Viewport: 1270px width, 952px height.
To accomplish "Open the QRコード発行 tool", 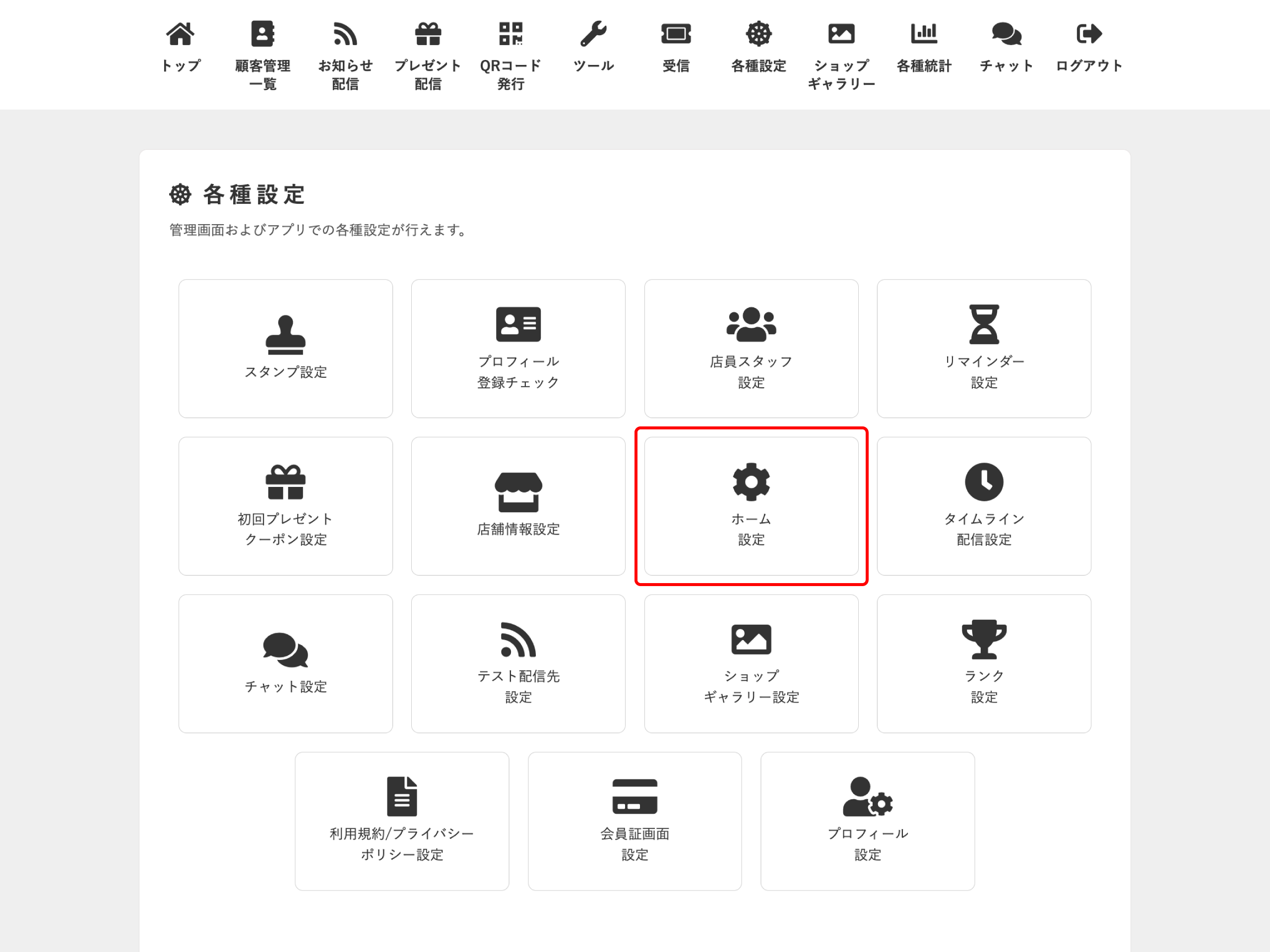I will point(510,52).
